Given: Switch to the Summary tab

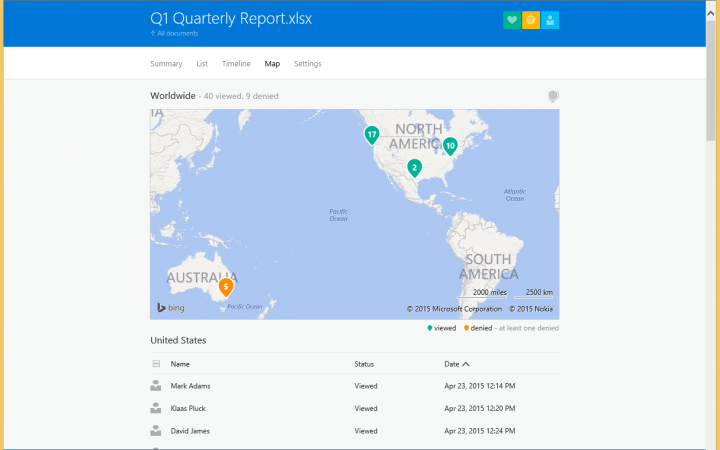Looking at the screenshot, I should click(166, 64).
